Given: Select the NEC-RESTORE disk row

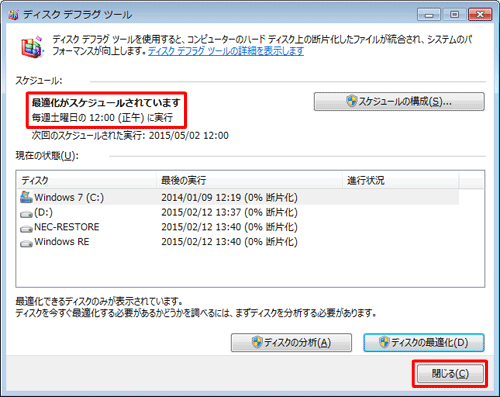Looking at the screenshot, I should pyautogui.click(x=238, y=227).
